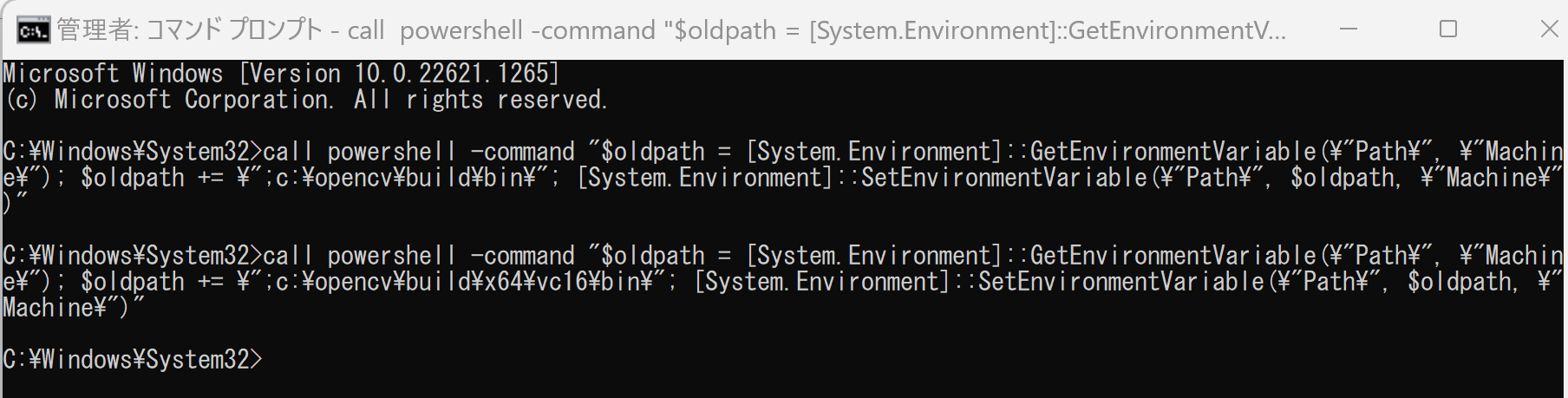Click GetEnvironmentVariable in the first command
The height and width of the screenshot is (398, 1568).
1173,152
